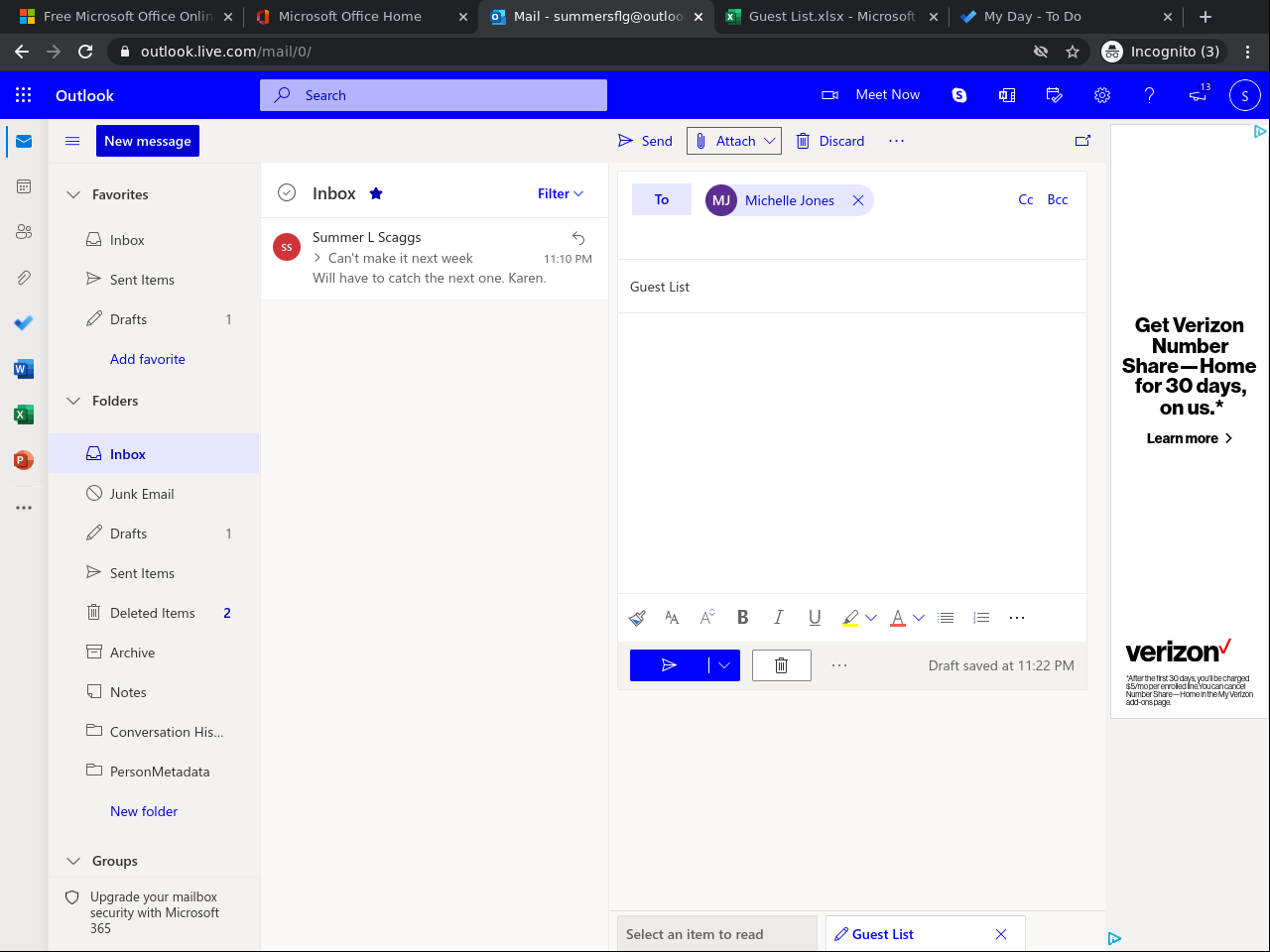Screen dimensions: 1270x952
Task: Click Meet Now in the header
Action: [x=871, y=95]
